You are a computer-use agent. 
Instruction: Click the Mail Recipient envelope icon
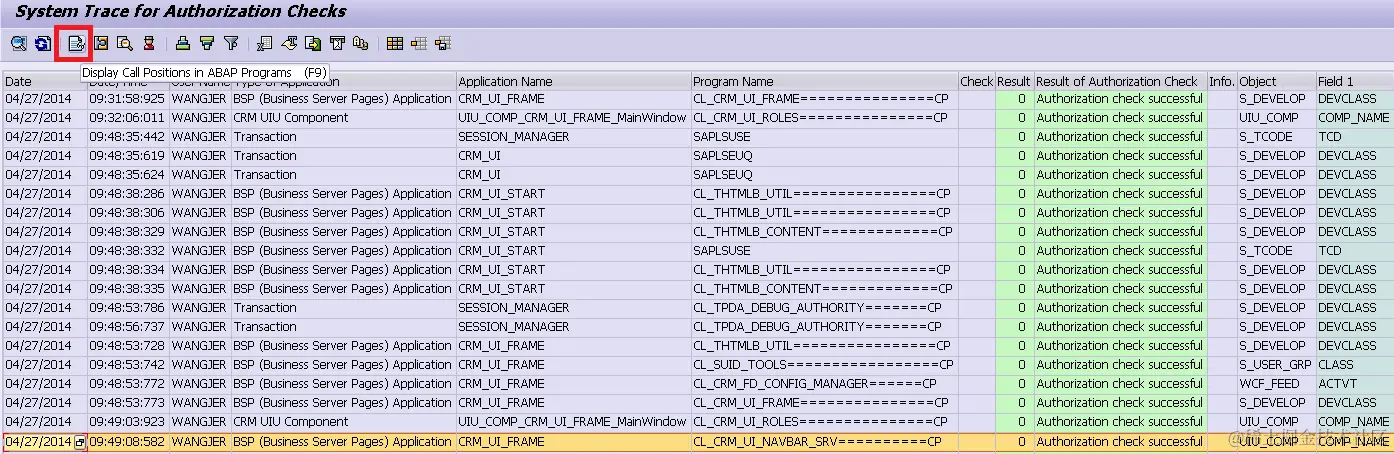click(x=338, y=43)
